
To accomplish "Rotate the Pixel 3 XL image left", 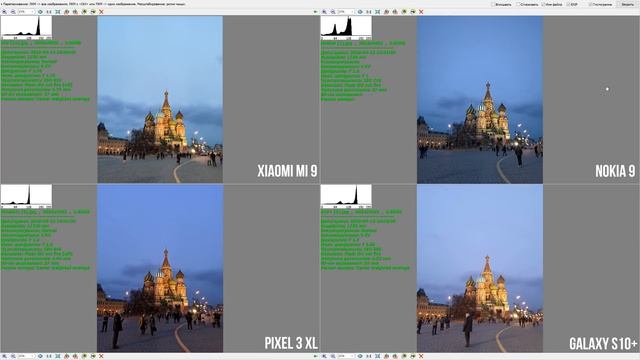I will click(x=67, y=356).
